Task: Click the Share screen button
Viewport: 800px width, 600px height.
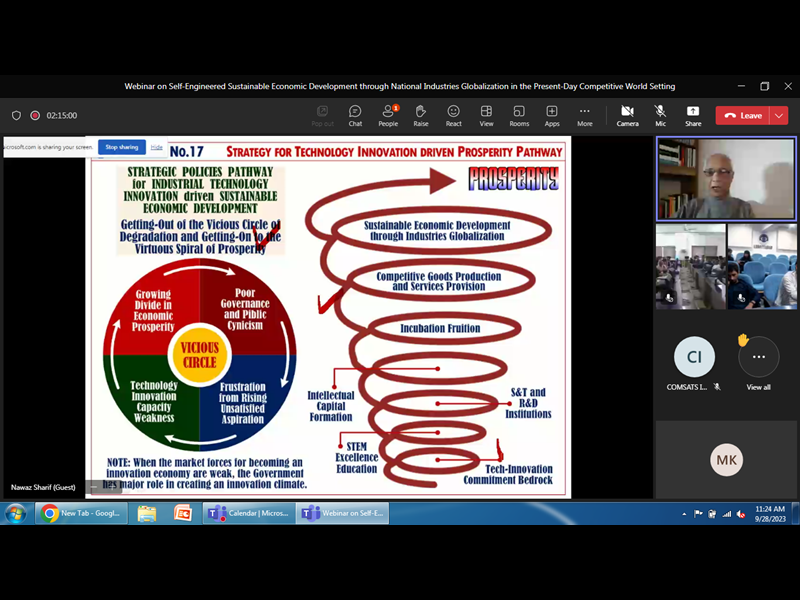Action: tap(693, 116)
